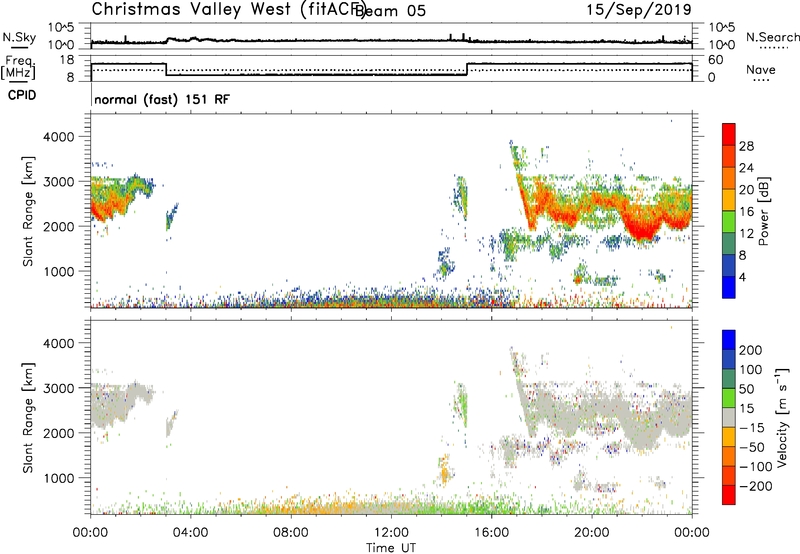Click the "Nave" legend label
This screenshot has width=800, height=554.
[x=761, y=69]
